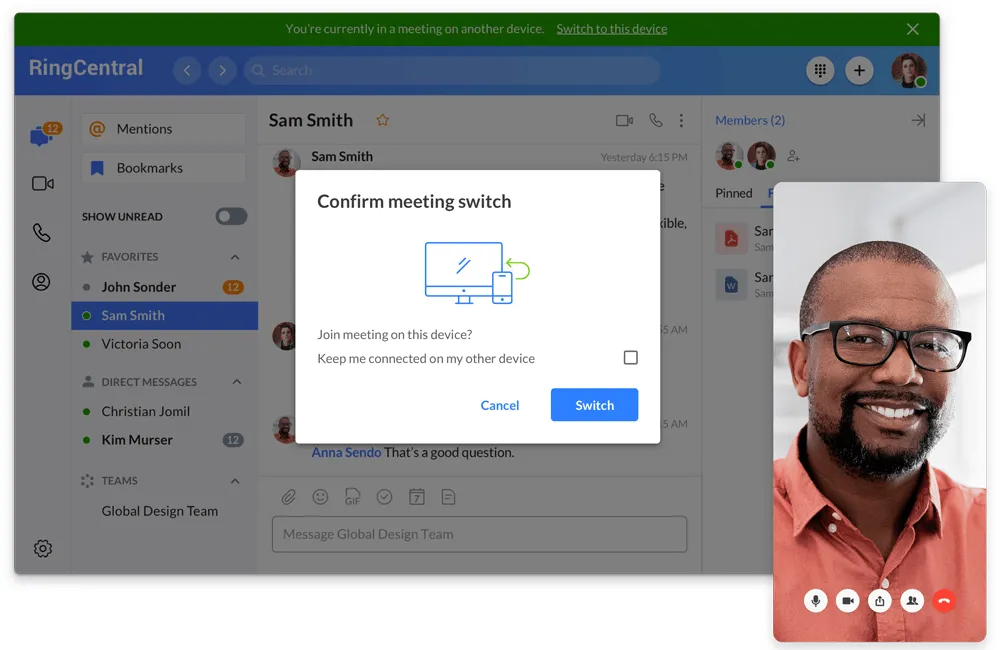Screen dimensions: 1000x650
Task: End the call with red hang-up button
Action: (x=943, y=600)
